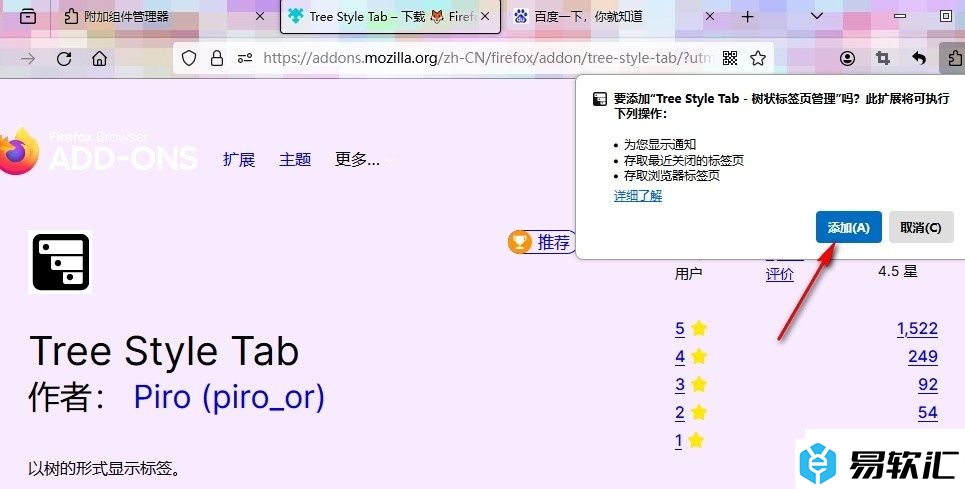Open the 249 four-star reviews count
The height and width of the screenshot is (489, 965).
(x=923, y=357)
